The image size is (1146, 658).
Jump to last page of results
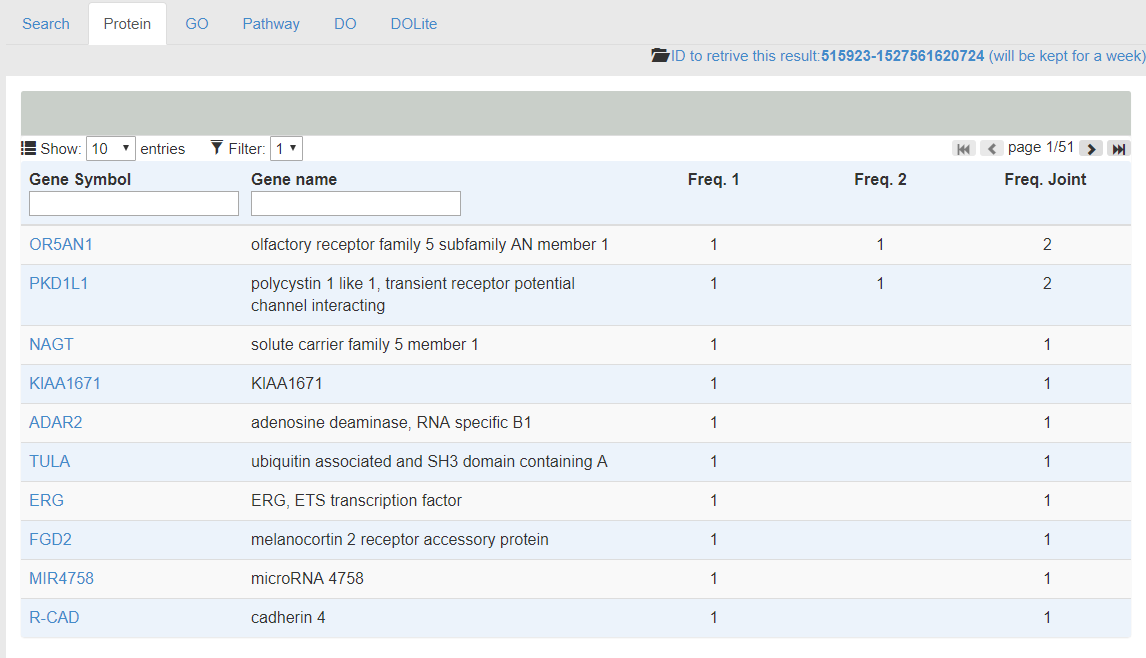[1119, 149]
